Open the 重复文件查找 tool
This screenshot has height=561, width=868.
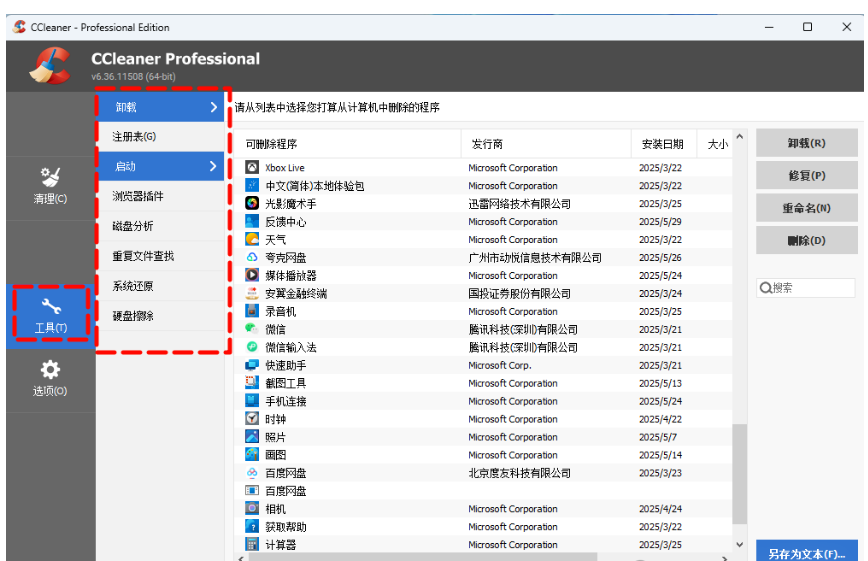point(161,256)
